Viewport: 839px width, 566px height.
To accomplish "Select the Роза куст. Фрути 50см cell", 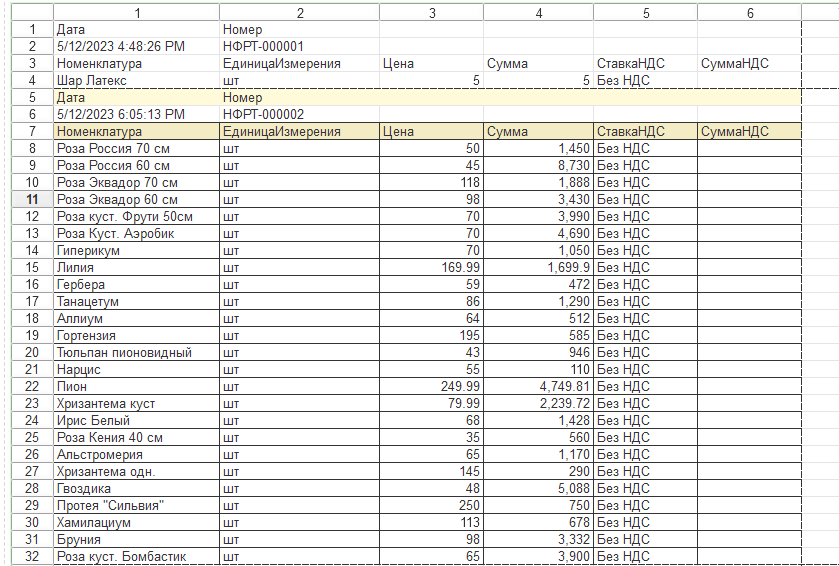I will pyautogui.click(x=136, y=217).
